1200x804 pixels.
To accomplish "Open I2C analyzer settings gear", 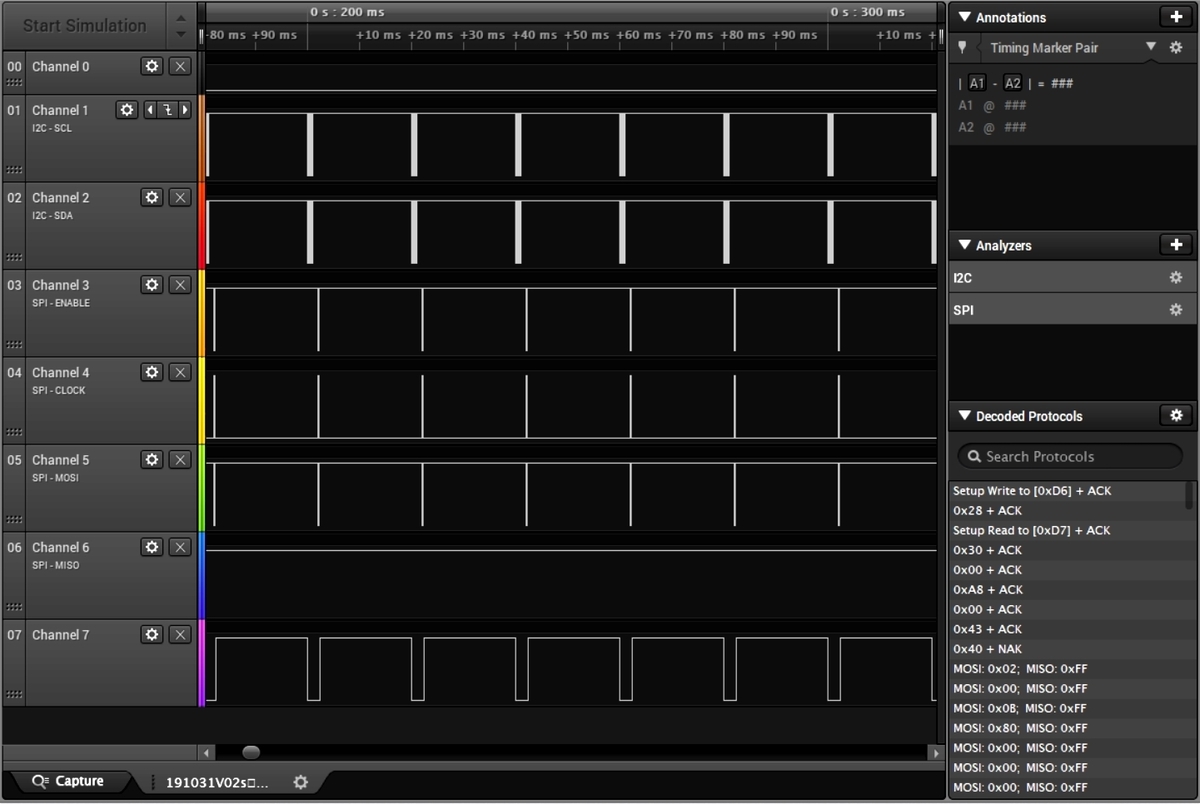I will (x=1176, y=278).
